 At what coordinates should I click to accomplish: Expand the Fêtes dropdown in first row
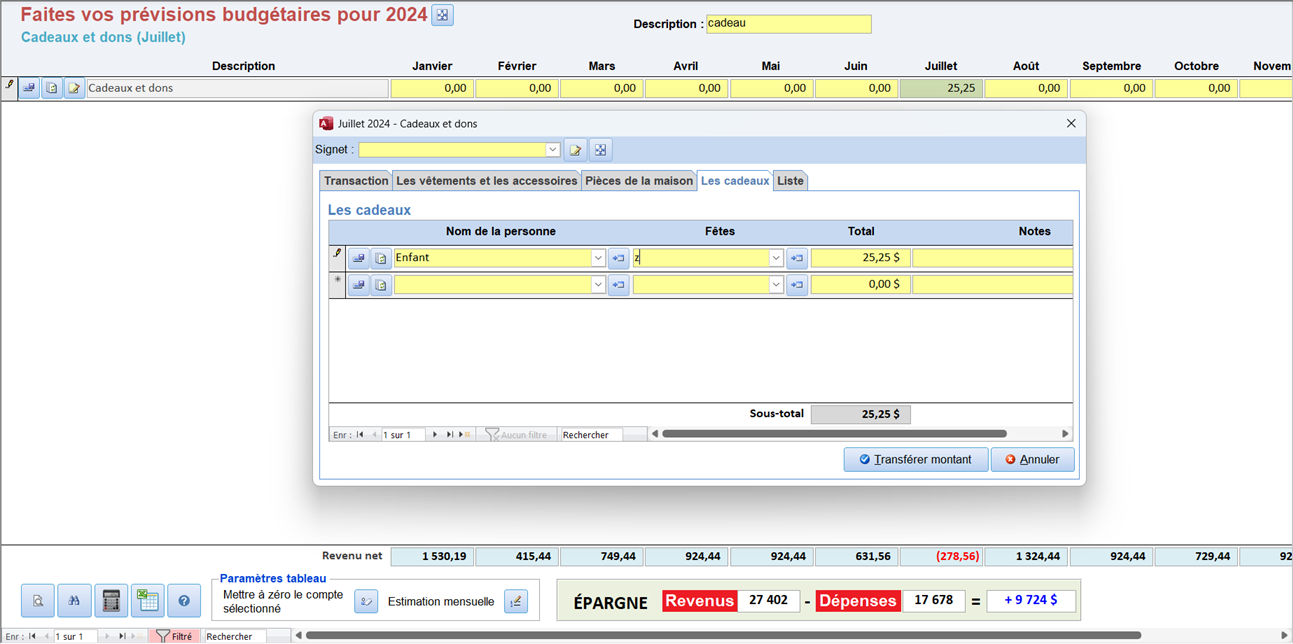pos(776,258)
